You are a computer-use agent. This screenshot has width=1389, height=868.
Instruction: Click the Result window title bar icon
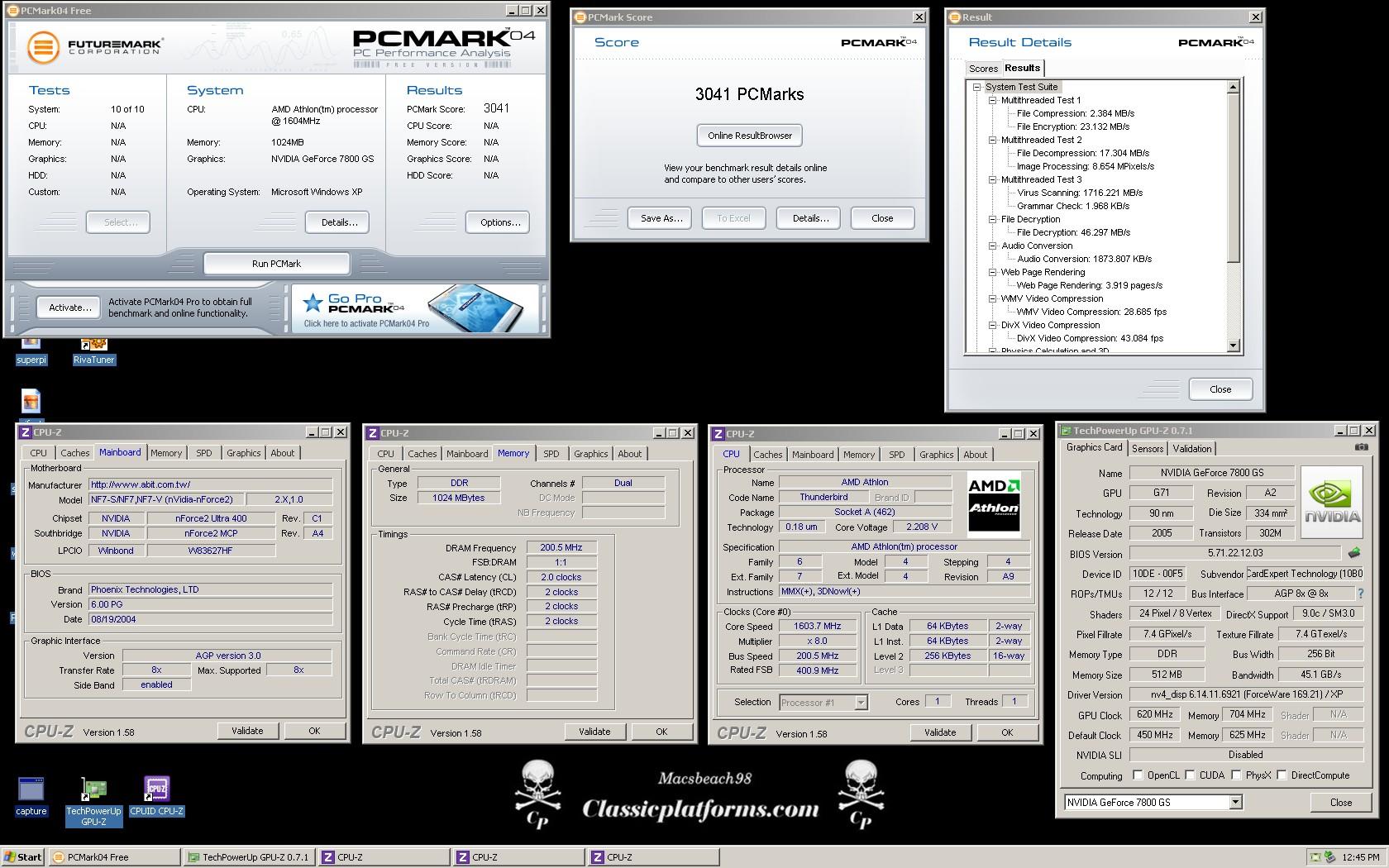tap(955, 17)
